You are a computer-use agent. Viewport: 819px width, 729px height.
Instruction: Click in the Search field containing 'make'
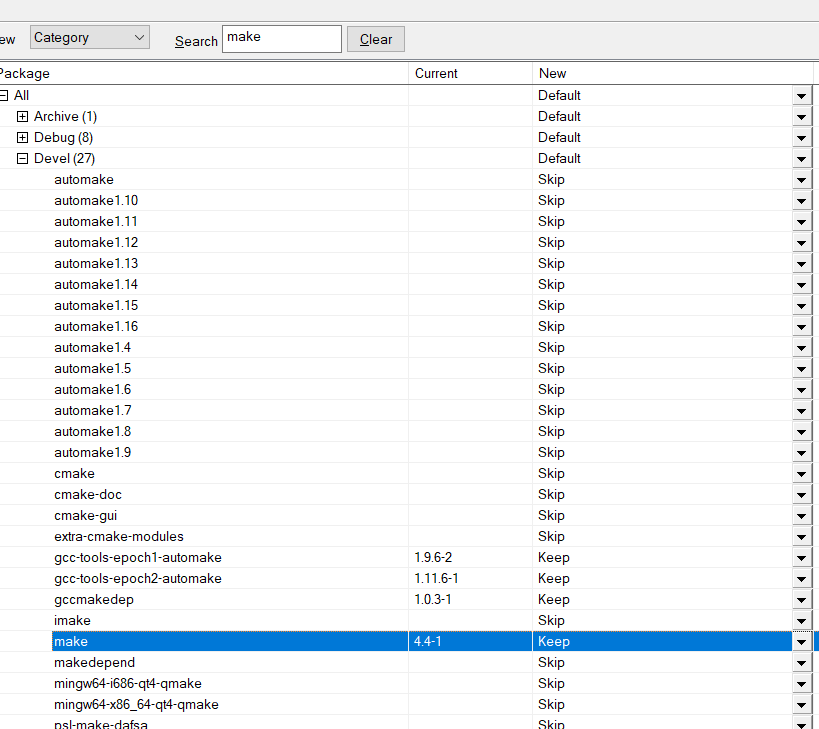tap(281, 39)
